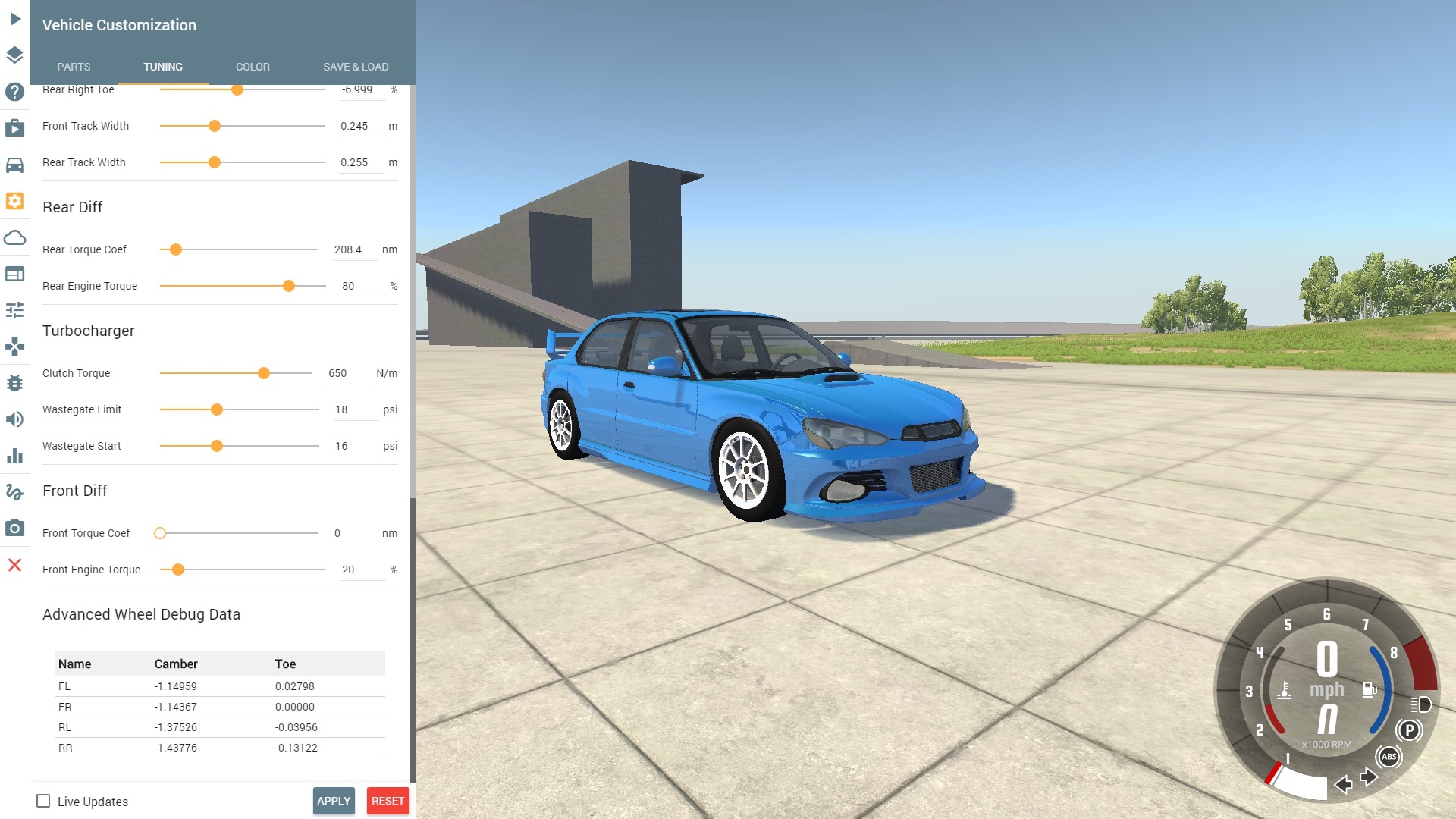Screen dimensions: 1456x819
Task: Click the Rear Engine Torque slider handle
Action: point(289,286)
